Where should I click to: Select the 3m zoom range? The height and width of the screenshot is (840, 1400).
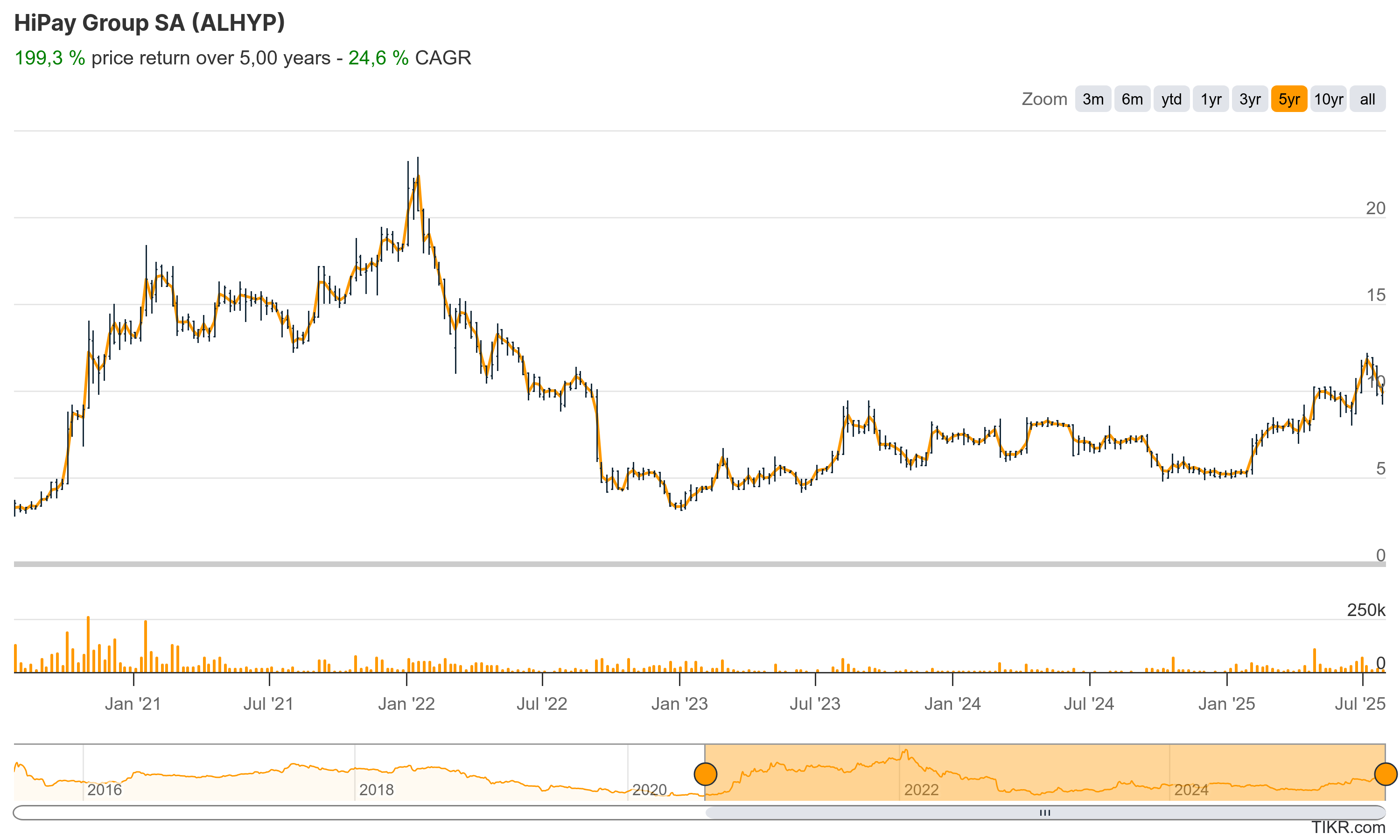(1092, 99)
